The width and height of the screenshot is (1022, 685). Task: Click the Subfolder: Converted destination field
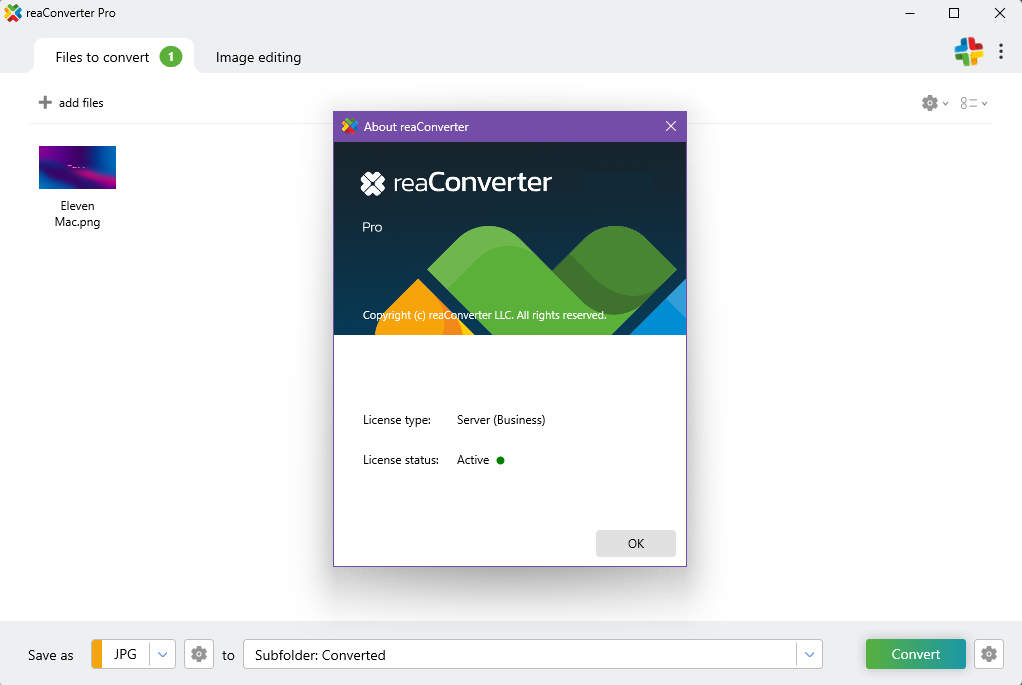point(519,654)
